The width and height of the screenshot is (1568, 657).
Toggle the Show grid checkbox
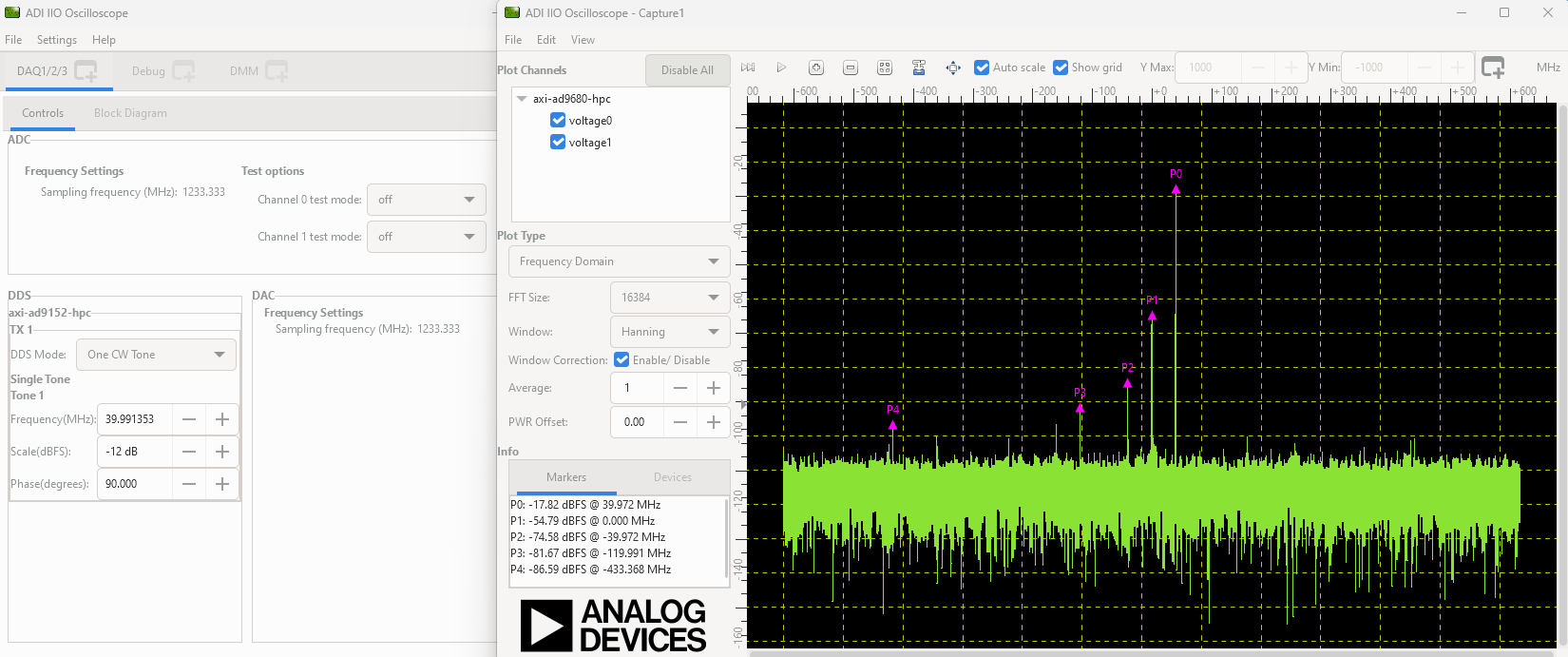coord(1061,68)
